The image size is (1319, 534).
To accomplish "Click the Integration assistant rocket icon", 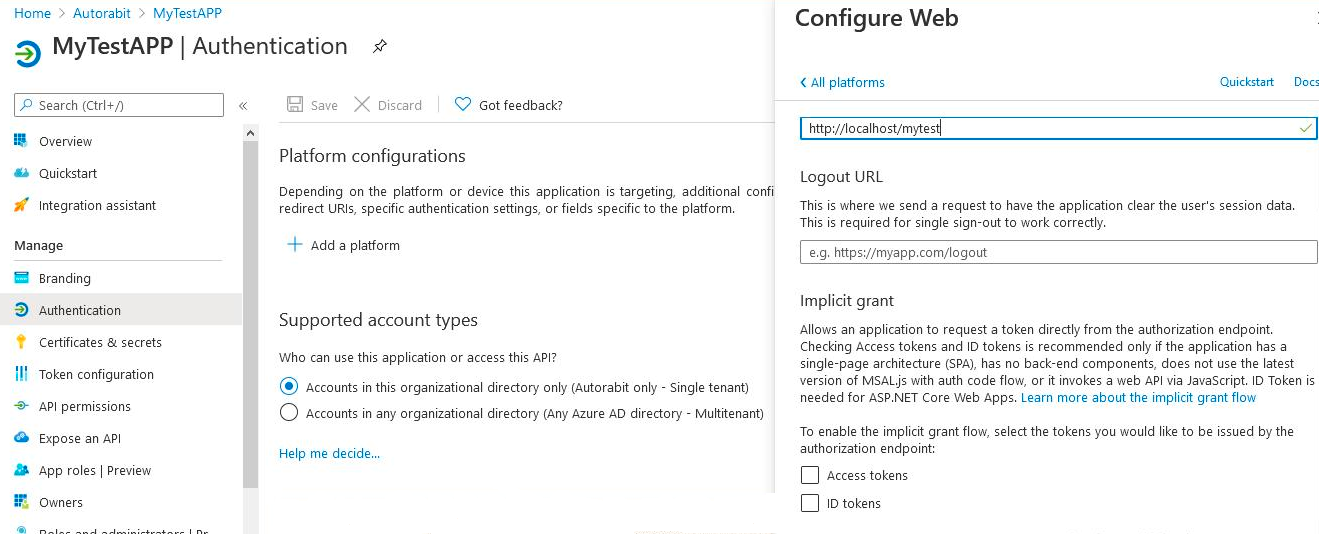I will tap(21, 205).
